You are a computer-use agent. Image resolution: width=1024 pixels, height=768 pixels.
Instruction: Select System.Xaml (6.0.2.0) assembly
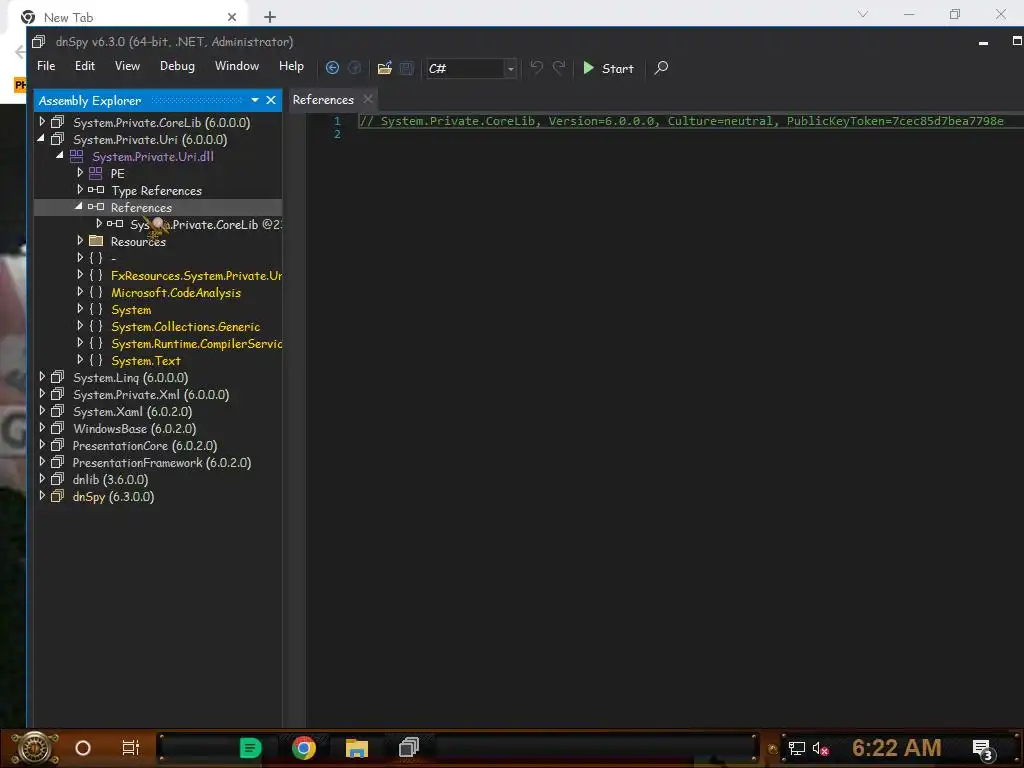point(133,411)
